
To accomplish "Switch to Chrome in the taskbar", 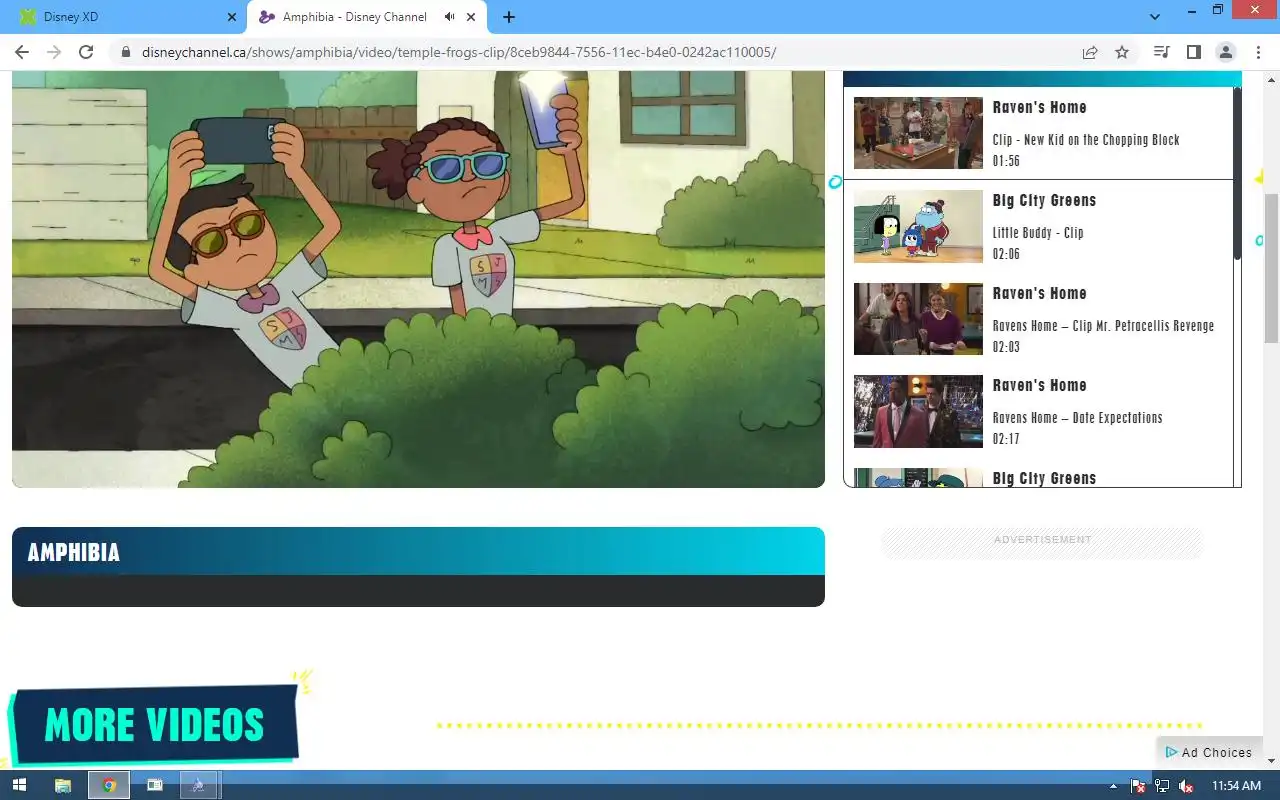I will [x=108, y=785].
